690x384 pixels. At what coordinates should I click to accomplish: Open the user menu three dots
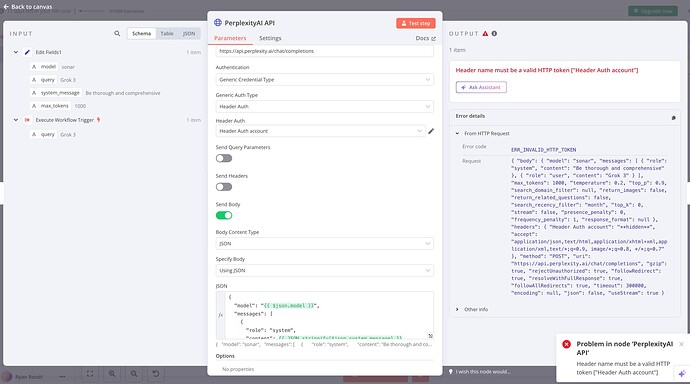coord(62,377)
